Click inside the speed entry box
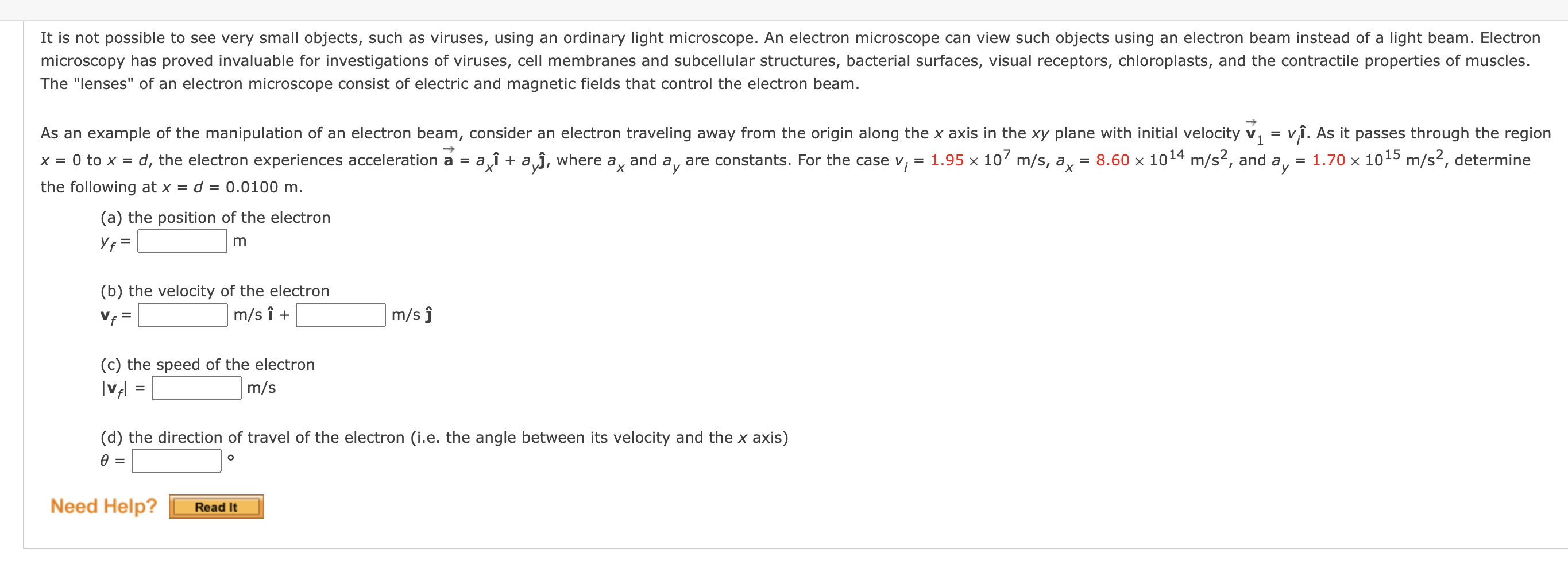Viewport: 1568px width, 572px height. (x=196, y=388)
